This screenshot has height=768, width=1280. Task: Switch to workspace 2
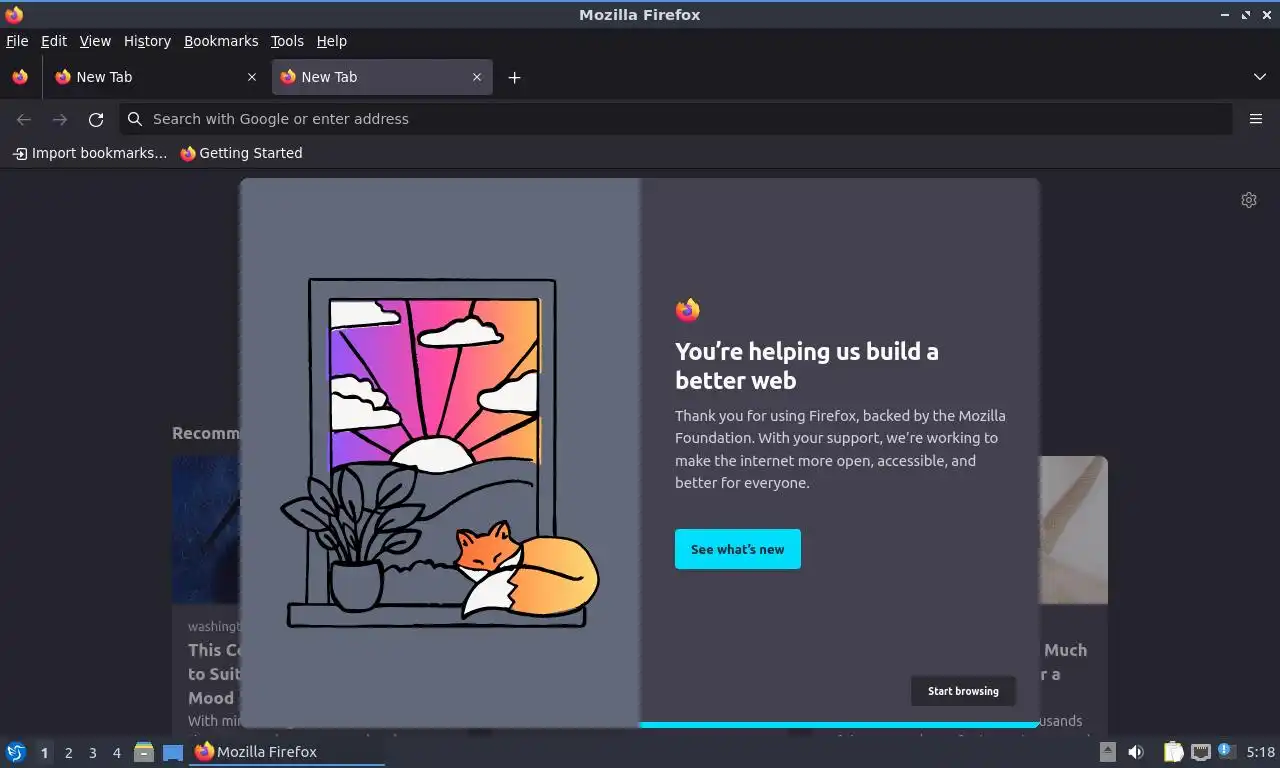pyautogui.click(x=69, y=753)
